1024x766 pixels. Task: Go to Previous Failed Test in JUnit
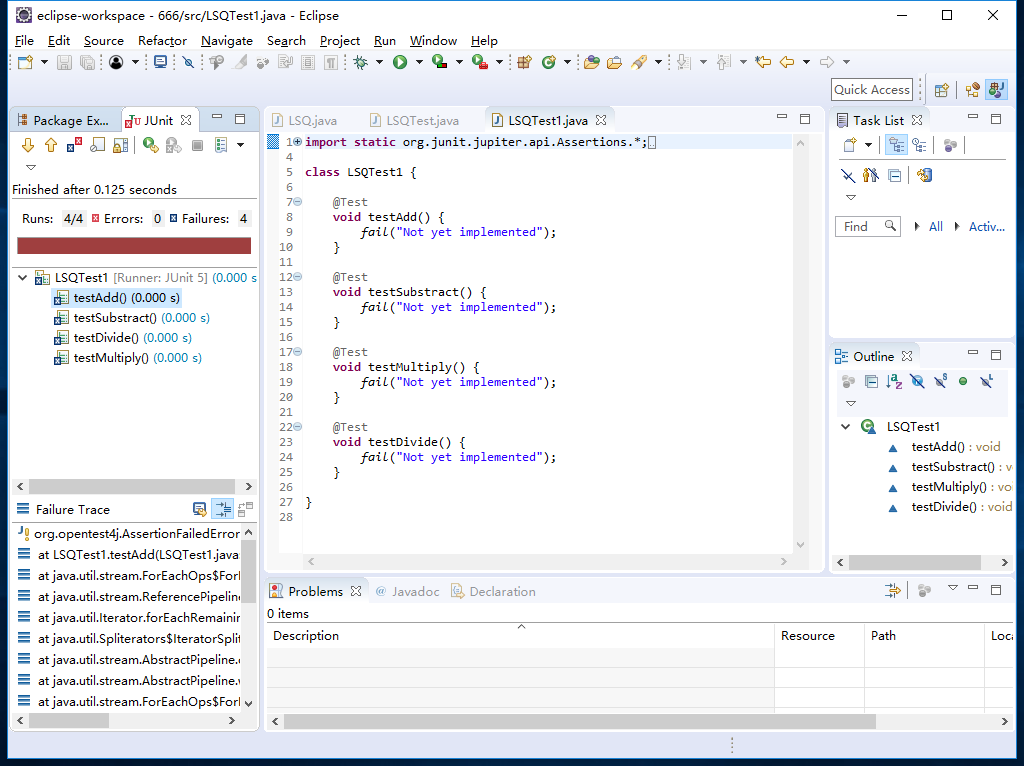pos(51,145)
